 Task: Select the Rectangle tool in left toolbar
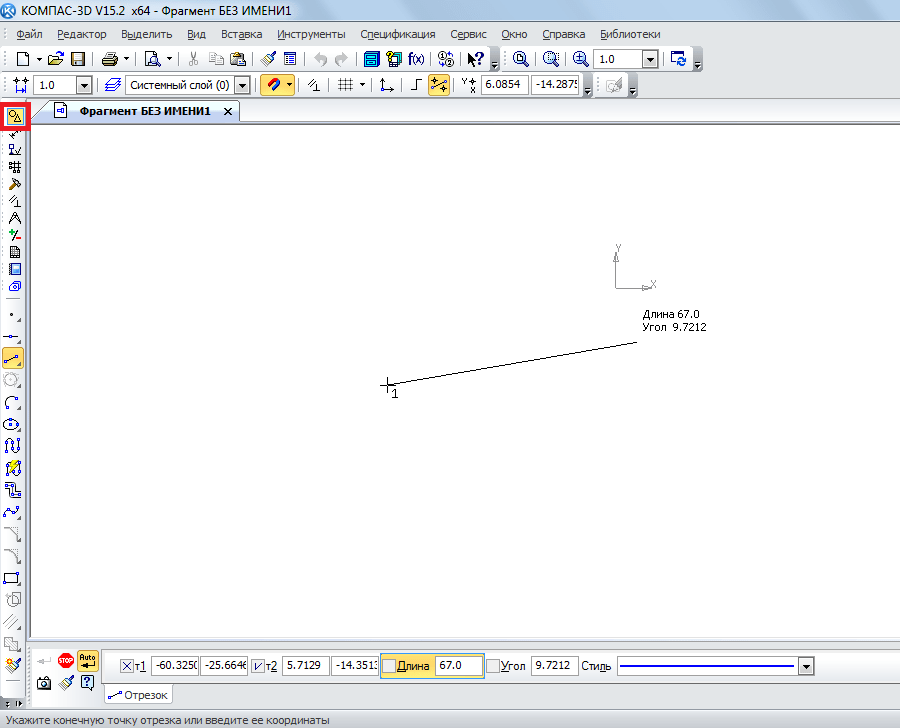tap(13, 578)
